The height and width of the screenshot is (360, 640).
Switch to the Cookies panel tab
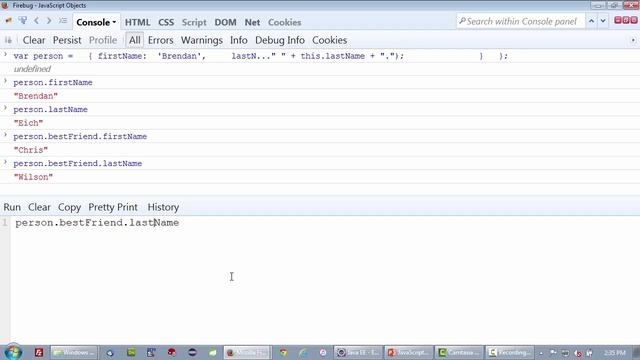284,22
